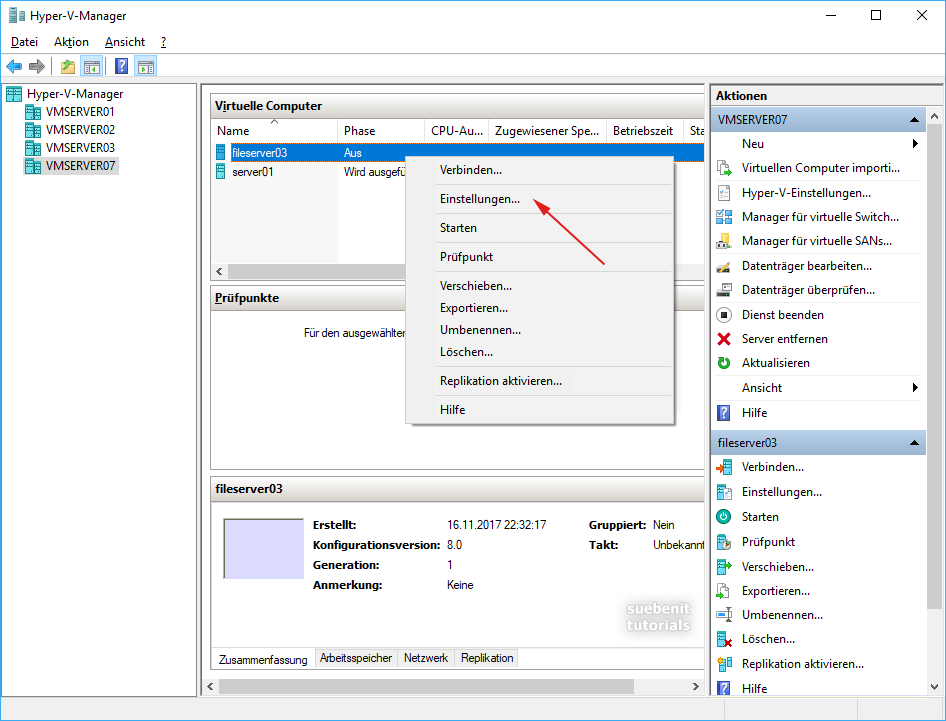946x721 pixels.
Task: Select the server01 row name
Action: [252, 172]
